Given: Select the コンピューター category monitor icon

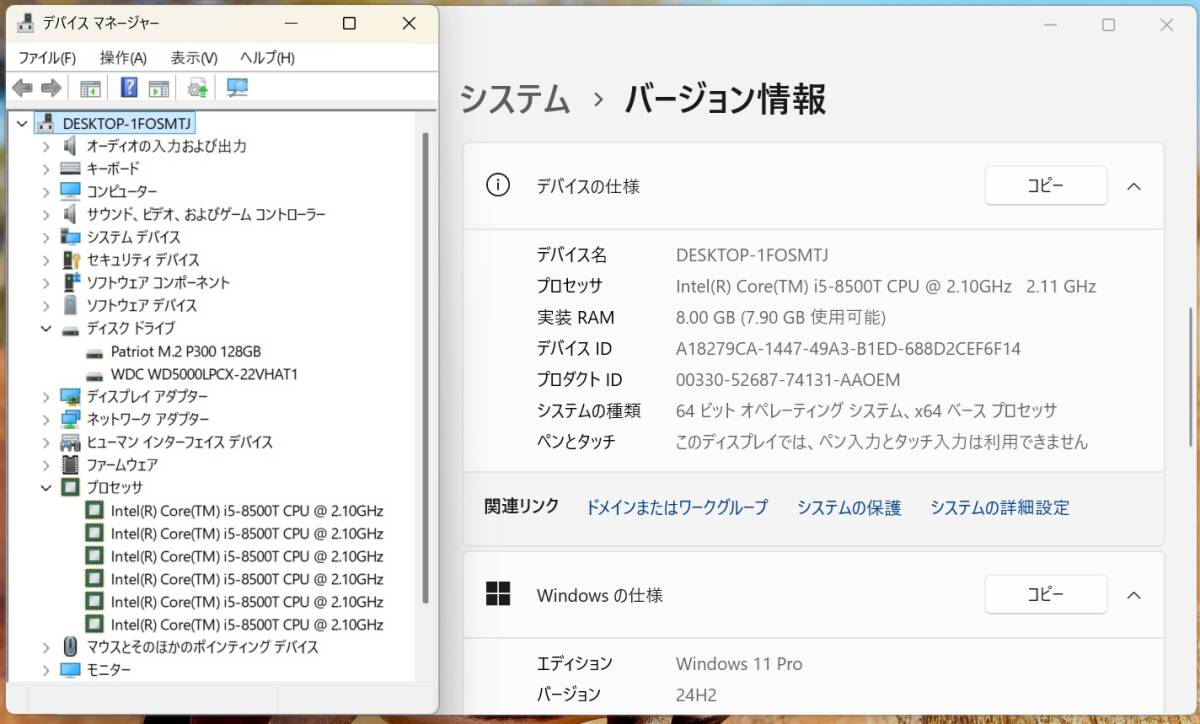Looking at the screenshot, I should coord(70,191).
